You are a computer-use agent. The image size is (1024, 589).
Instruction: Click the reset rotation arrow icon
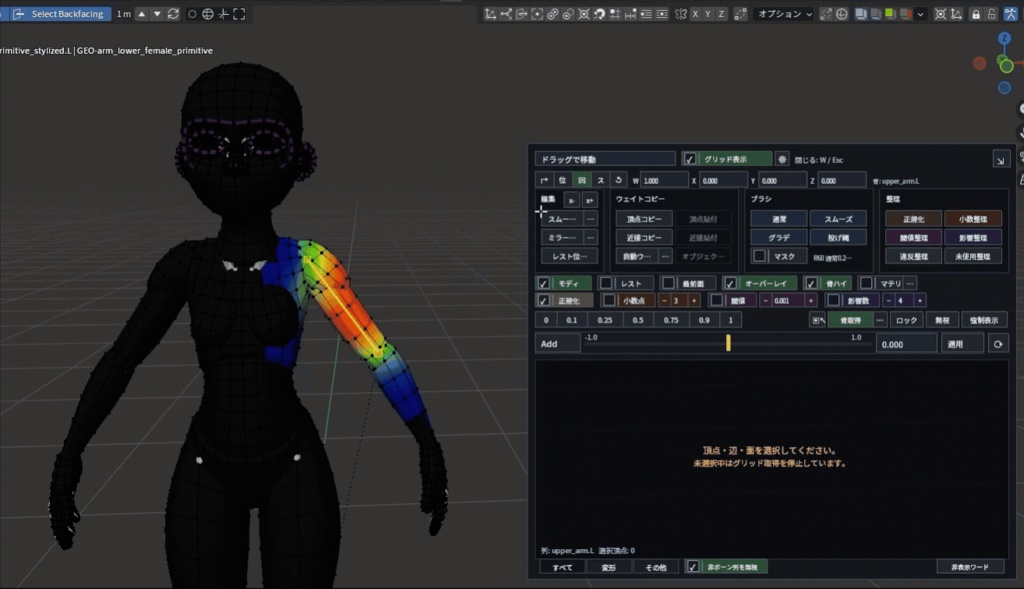point(618,180)
